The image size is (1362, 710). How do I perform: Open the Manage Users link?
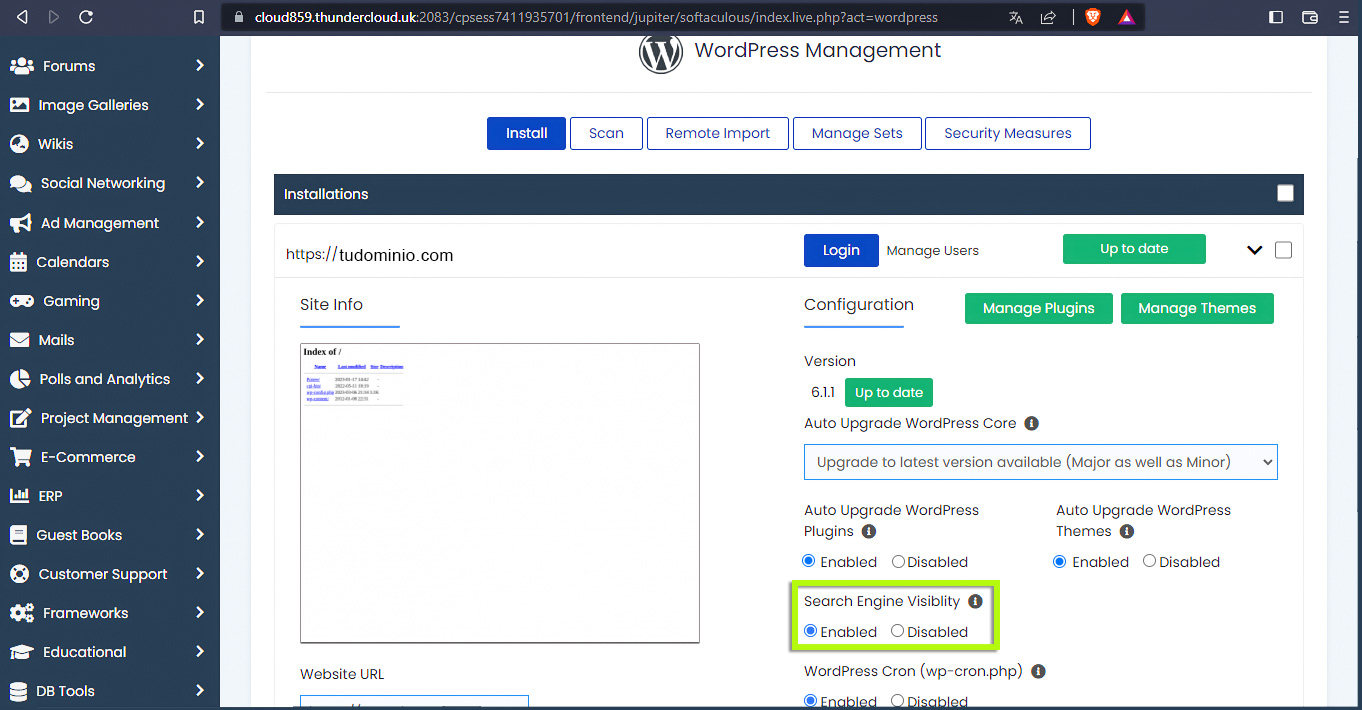pos(933,251)
